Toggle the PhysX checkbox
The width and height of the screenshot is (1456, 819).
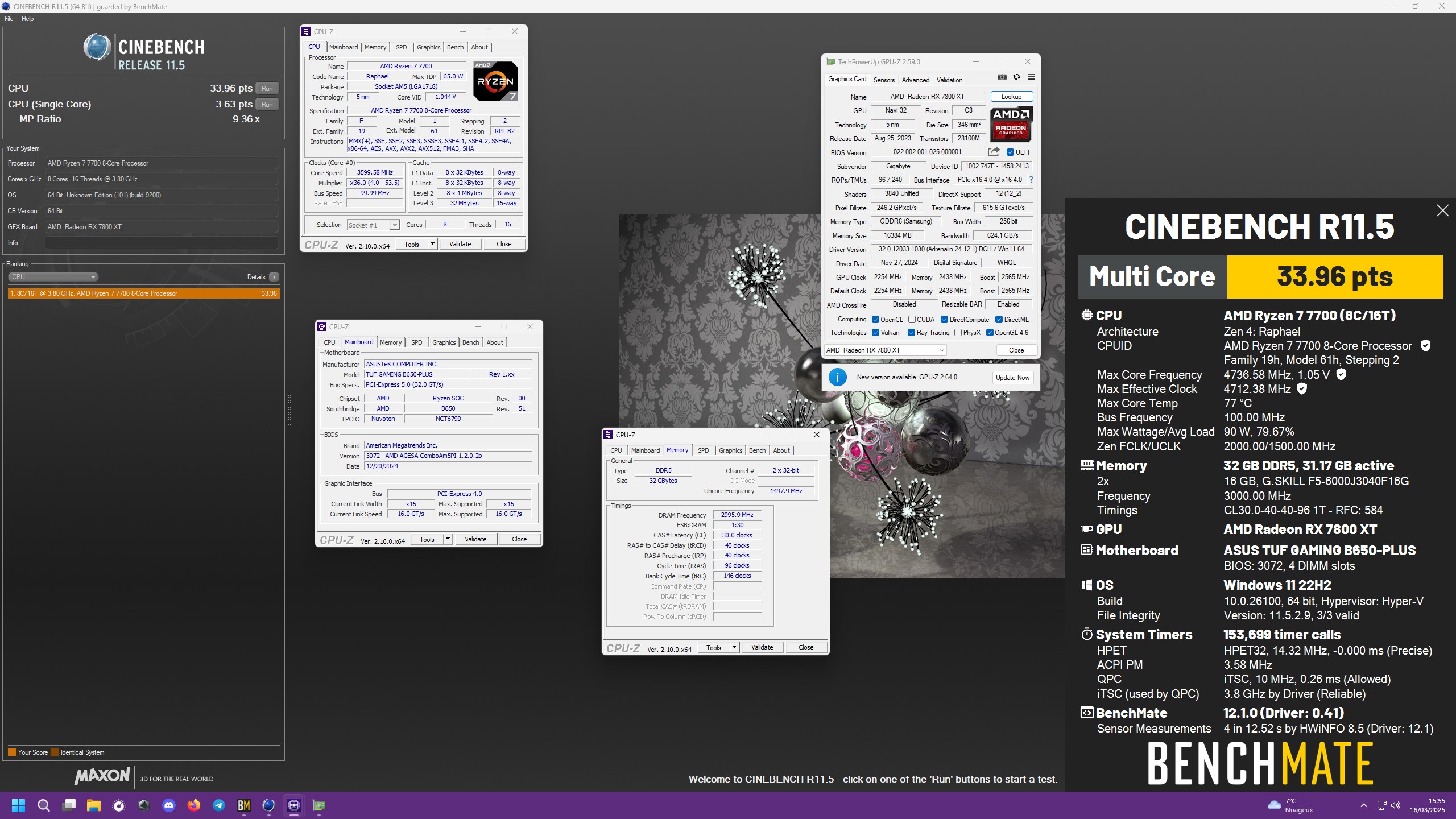tap(958, 333)
